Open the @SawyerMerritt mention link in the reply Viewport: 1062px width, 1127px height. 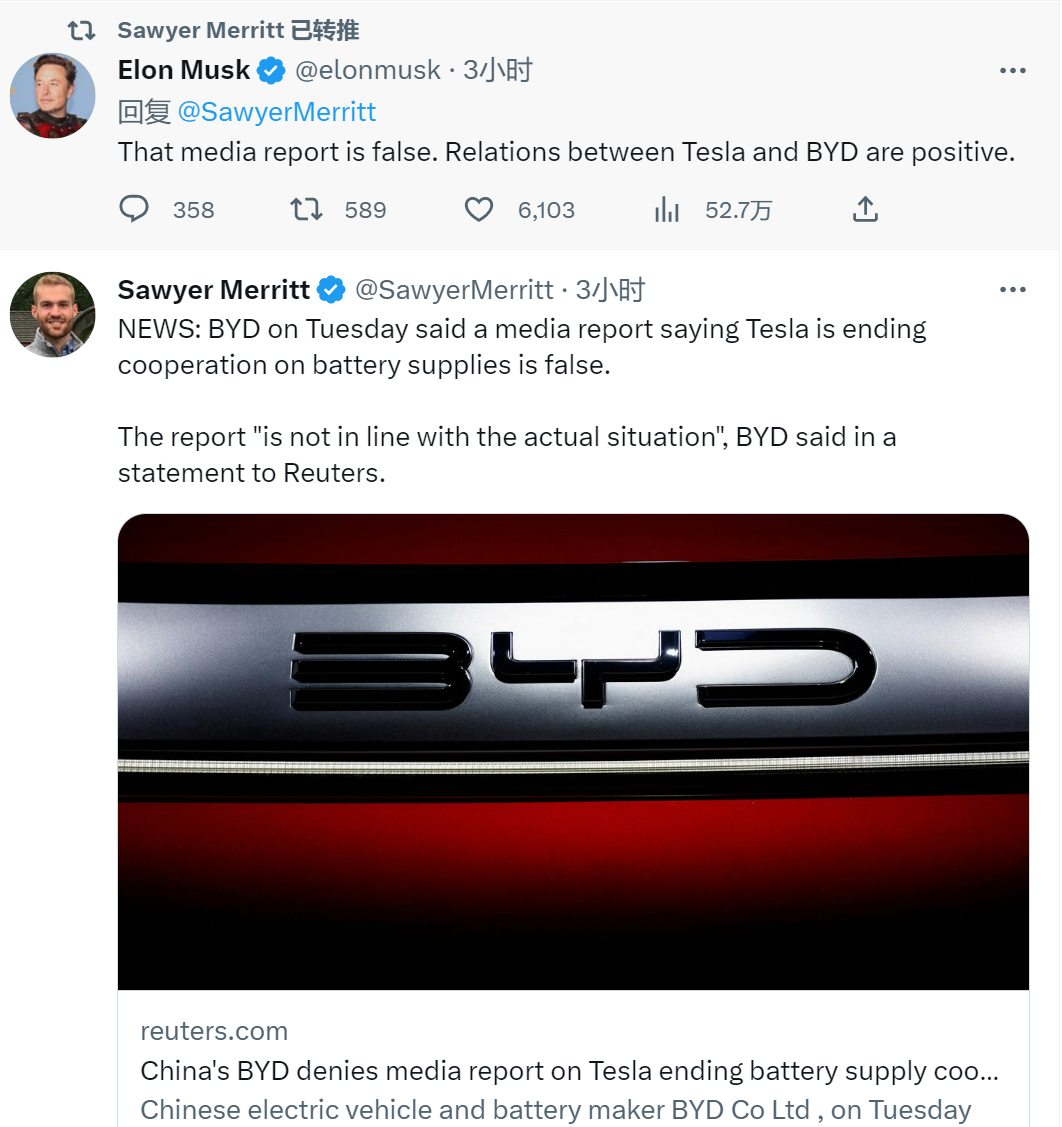277,112
